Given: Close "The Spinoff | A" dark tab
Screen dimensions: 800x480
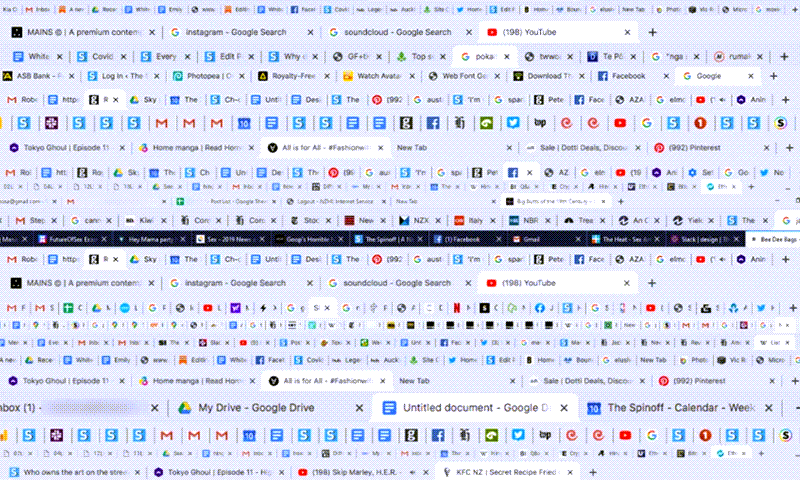Looking at the screenshot, I should click(420, 239).
